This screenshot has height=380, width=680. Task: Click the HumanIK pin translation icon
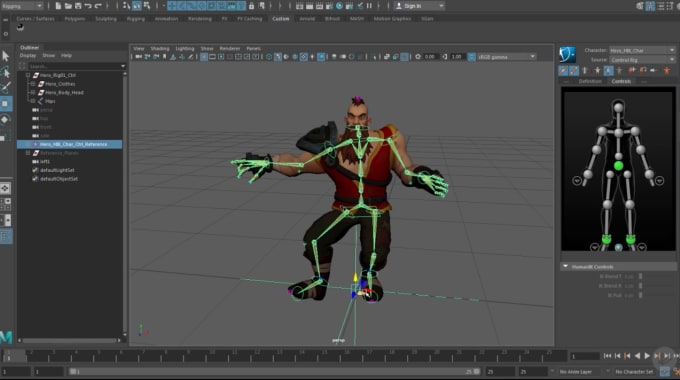[x=631, y=70]
